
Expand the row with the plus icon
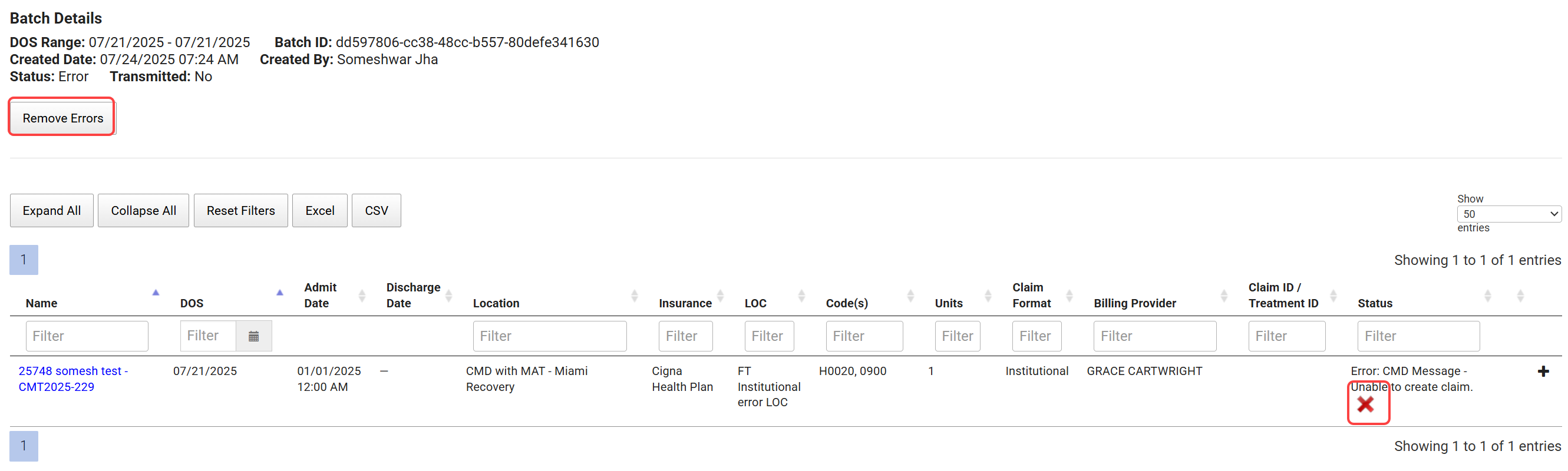point(1543,371)
